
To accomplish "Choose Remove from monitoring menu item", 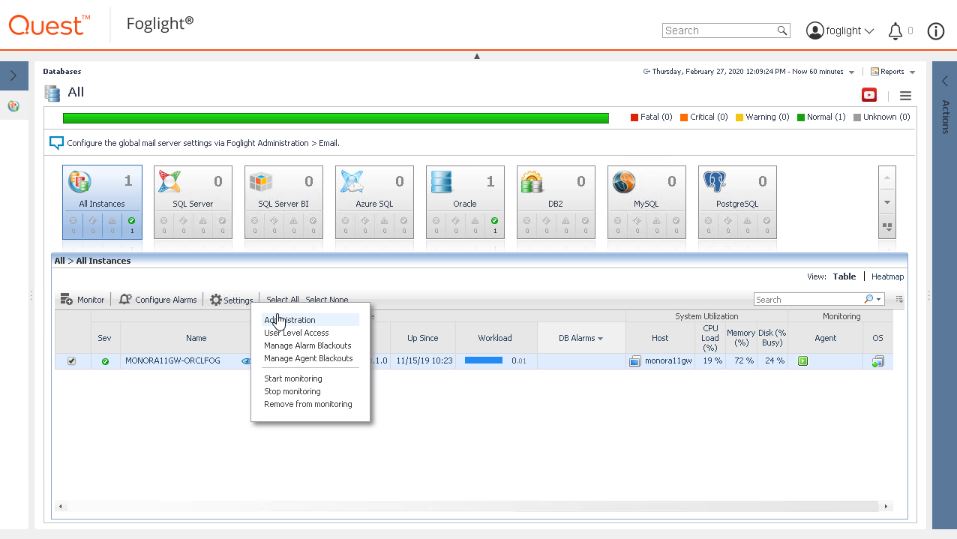I will pos(308,404).
